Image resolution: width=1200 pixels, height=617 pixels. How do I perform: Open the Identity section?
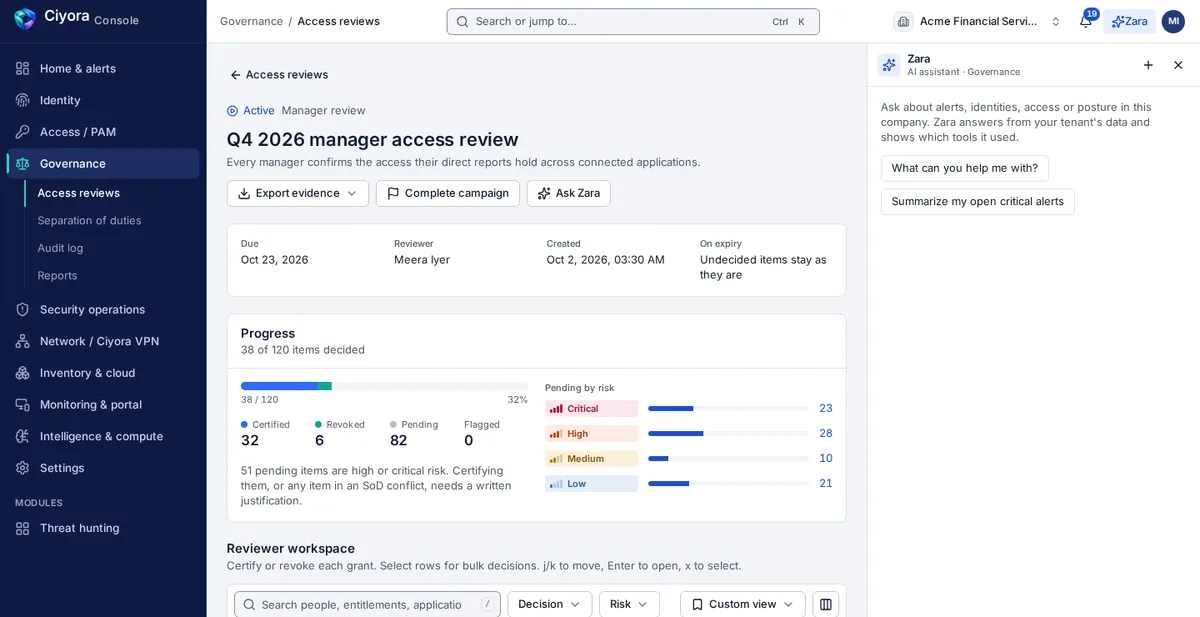tap(103, 100)
